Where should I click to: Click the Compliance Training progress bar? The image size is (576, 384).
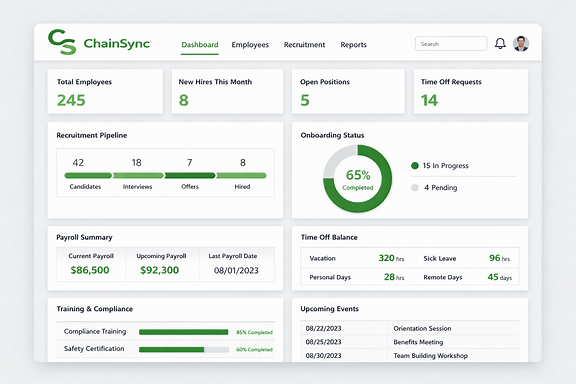184,332
